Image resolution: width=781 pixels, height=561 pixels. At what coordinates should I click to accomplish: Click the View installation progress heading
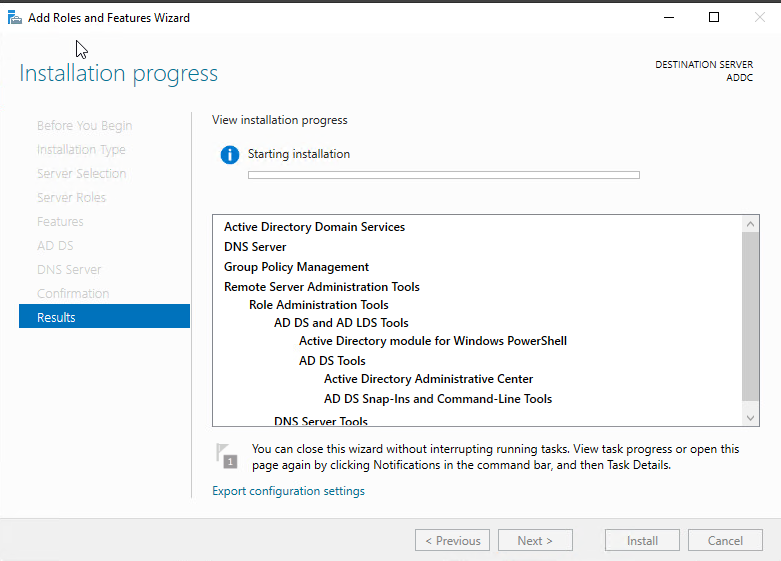click(280, 120)
